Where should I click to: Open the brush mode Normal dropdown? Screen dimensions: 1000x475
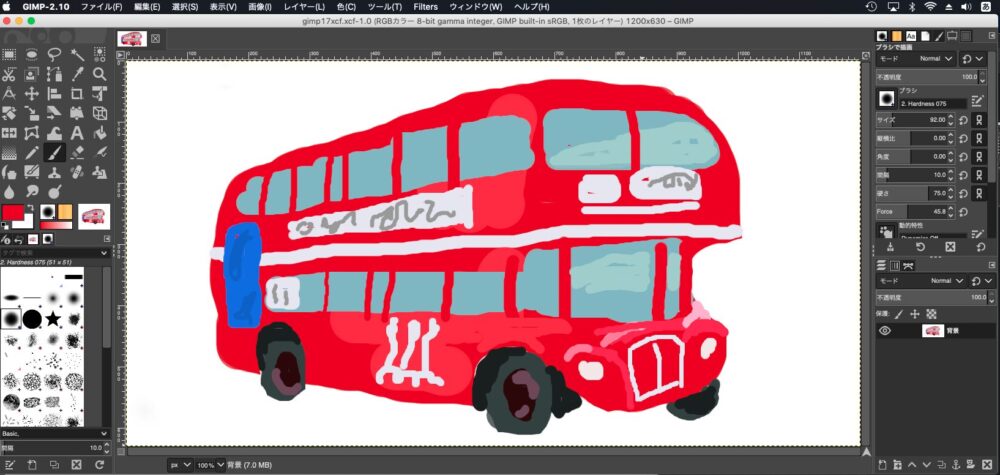(x=936, y=59)
